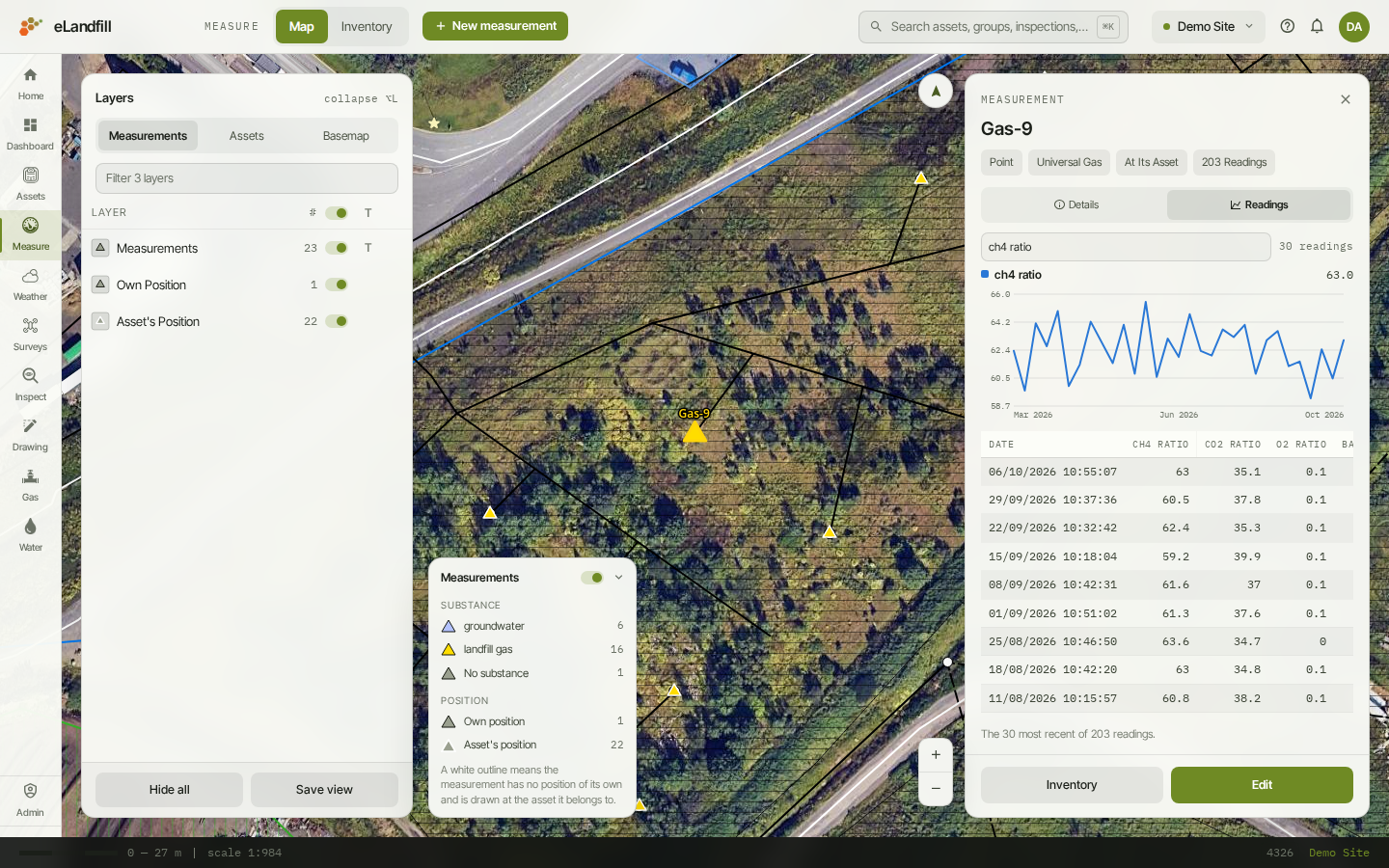Screen dimensions: 1389x868
Task: Close the Gas-9 measurement panel
Action: point(1346,99)
